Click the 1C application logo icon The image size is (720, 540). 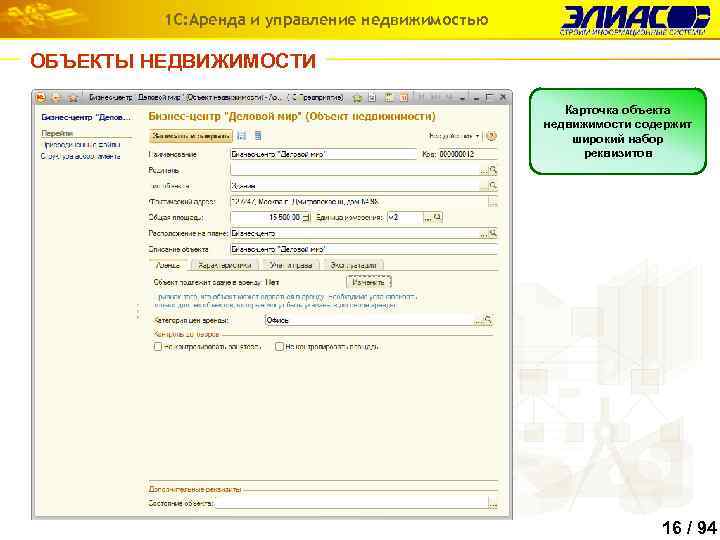[x=41, y=97]
